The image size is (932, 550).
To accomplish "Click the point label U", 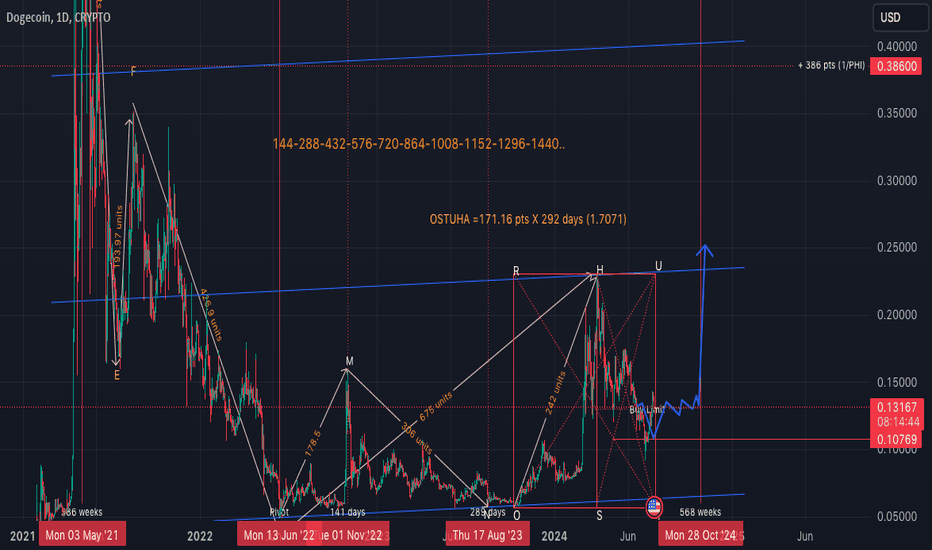I will click(x=659, y=266).
